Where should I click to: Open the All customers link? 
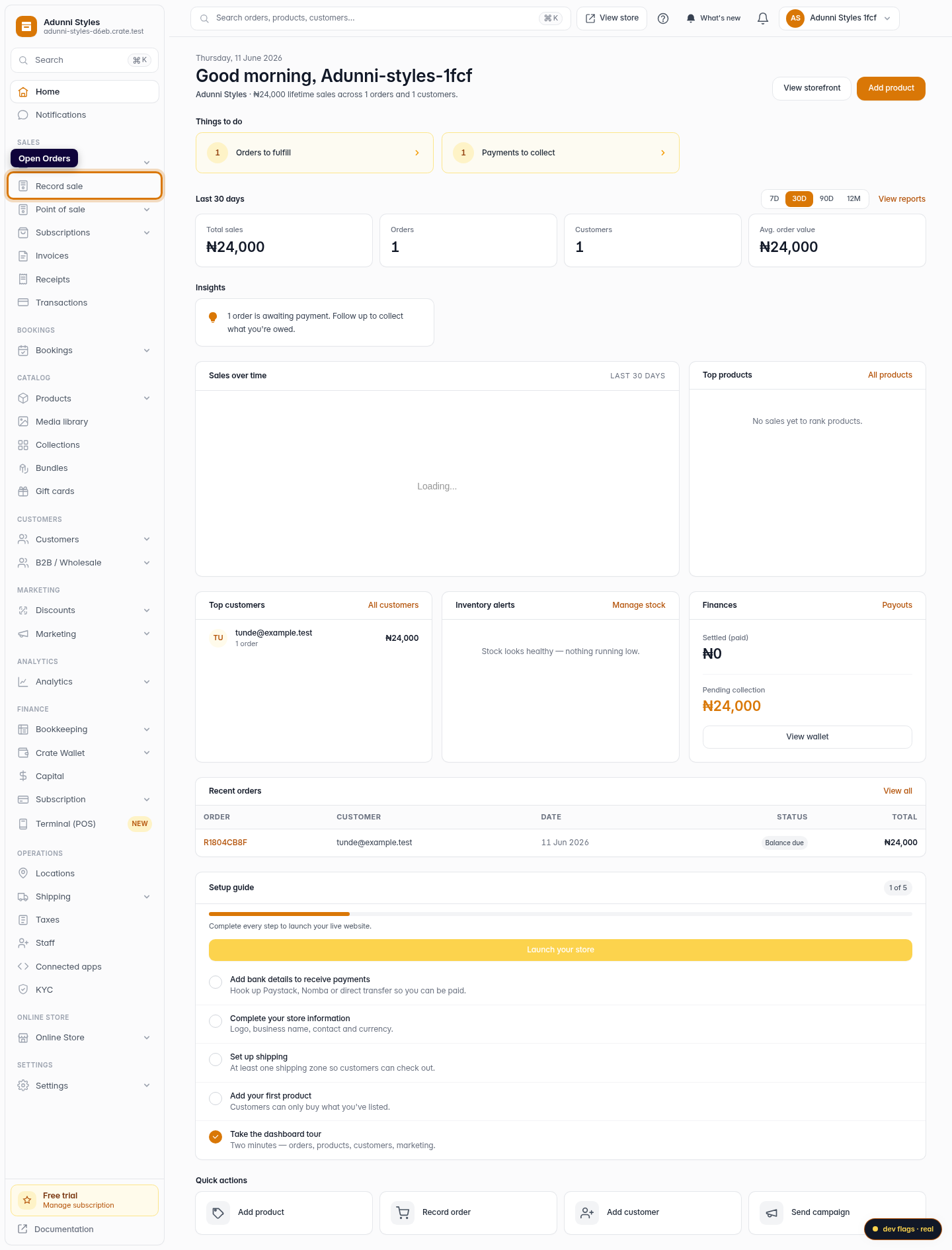tap(393, 605)
